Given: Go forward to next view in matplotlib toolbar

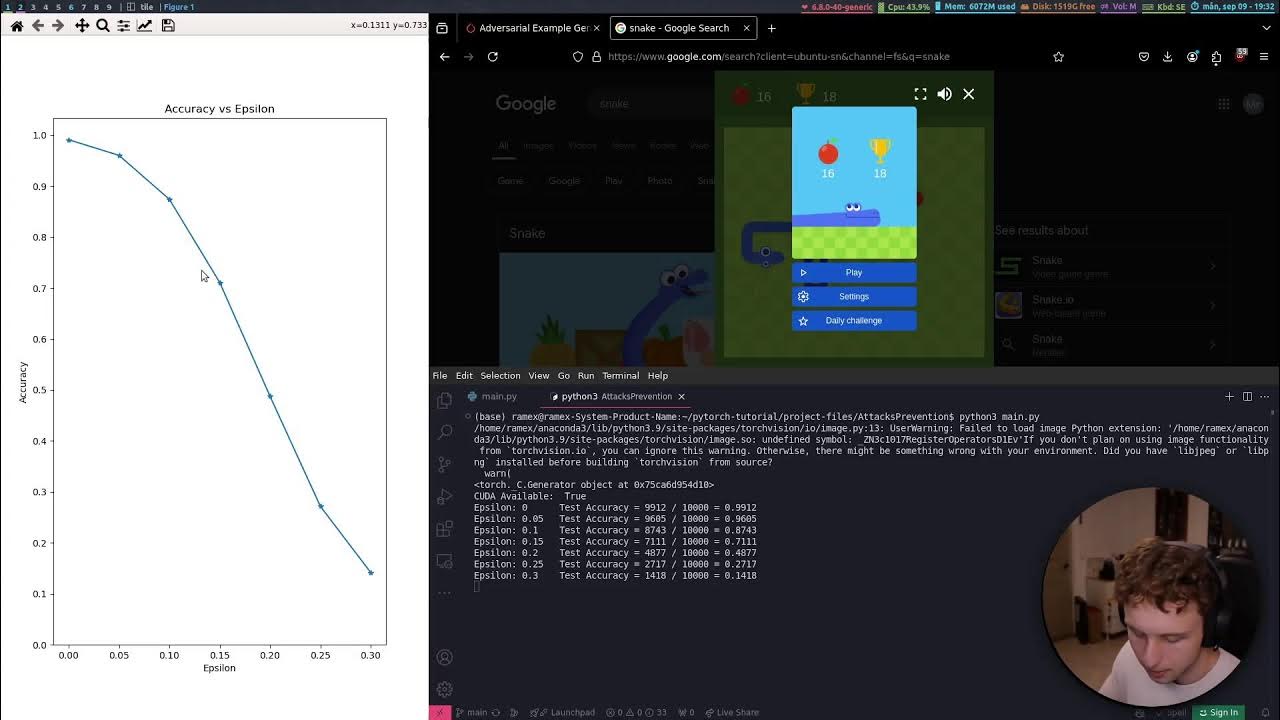Looking at the screenshot, I should point(58,26).
